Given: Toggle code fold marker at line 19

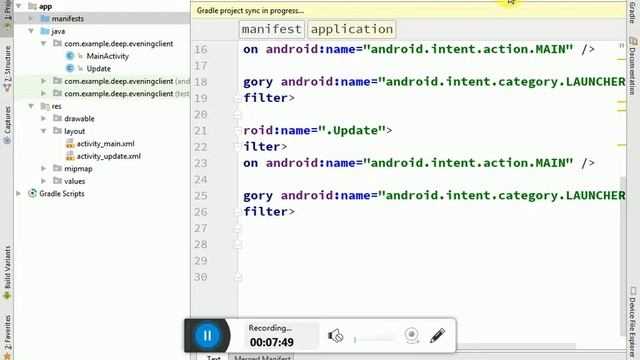Looking at the screenshot, I should (x=238, y=98).
